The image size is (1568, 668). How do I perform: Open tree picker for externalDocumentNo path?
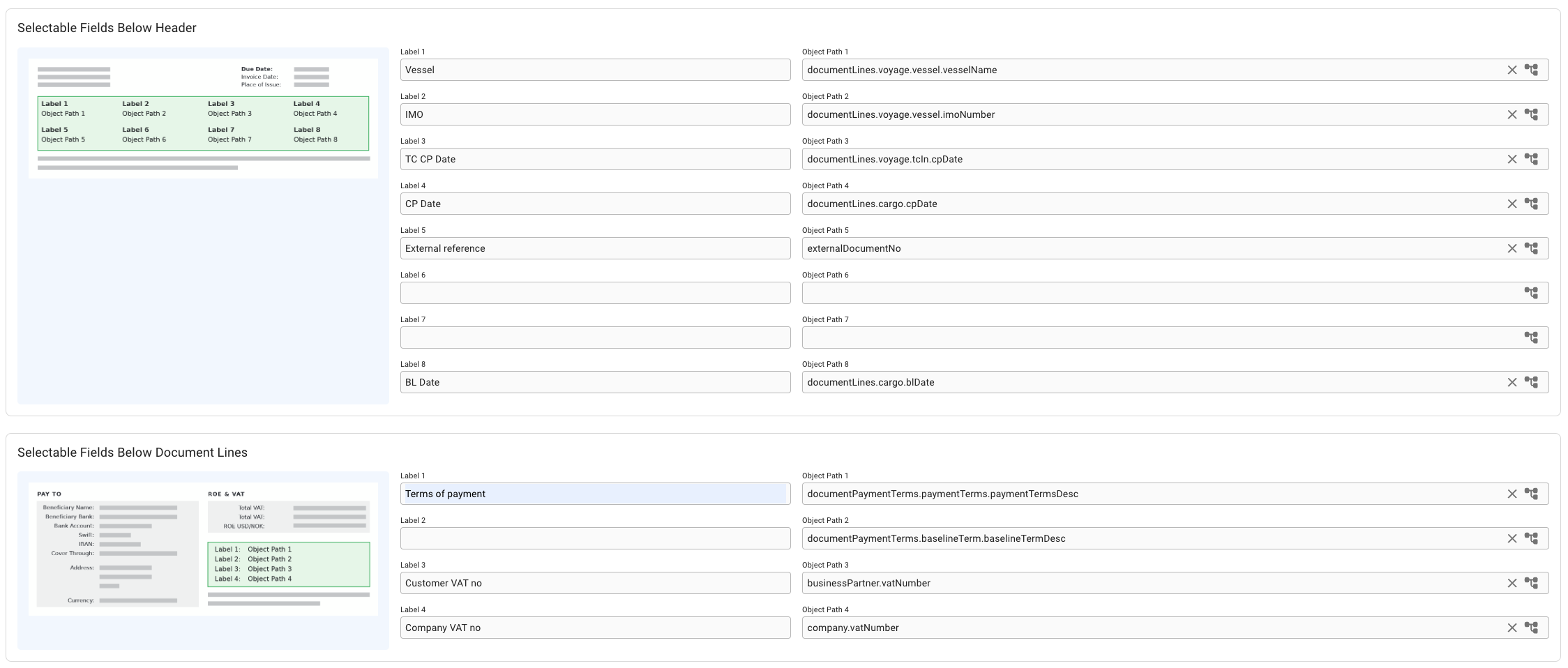(1531, 248)
